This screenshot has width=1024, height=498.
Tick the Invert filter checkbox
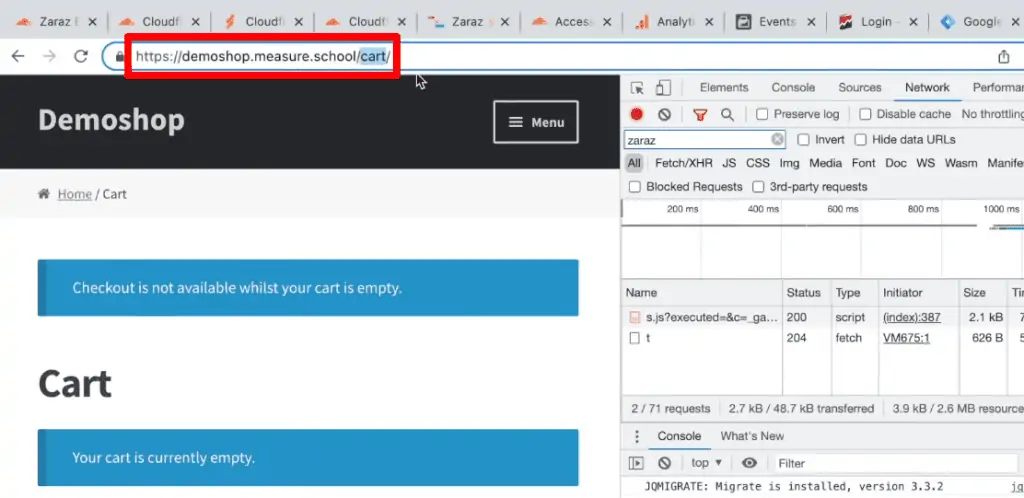tap(804, 140)
